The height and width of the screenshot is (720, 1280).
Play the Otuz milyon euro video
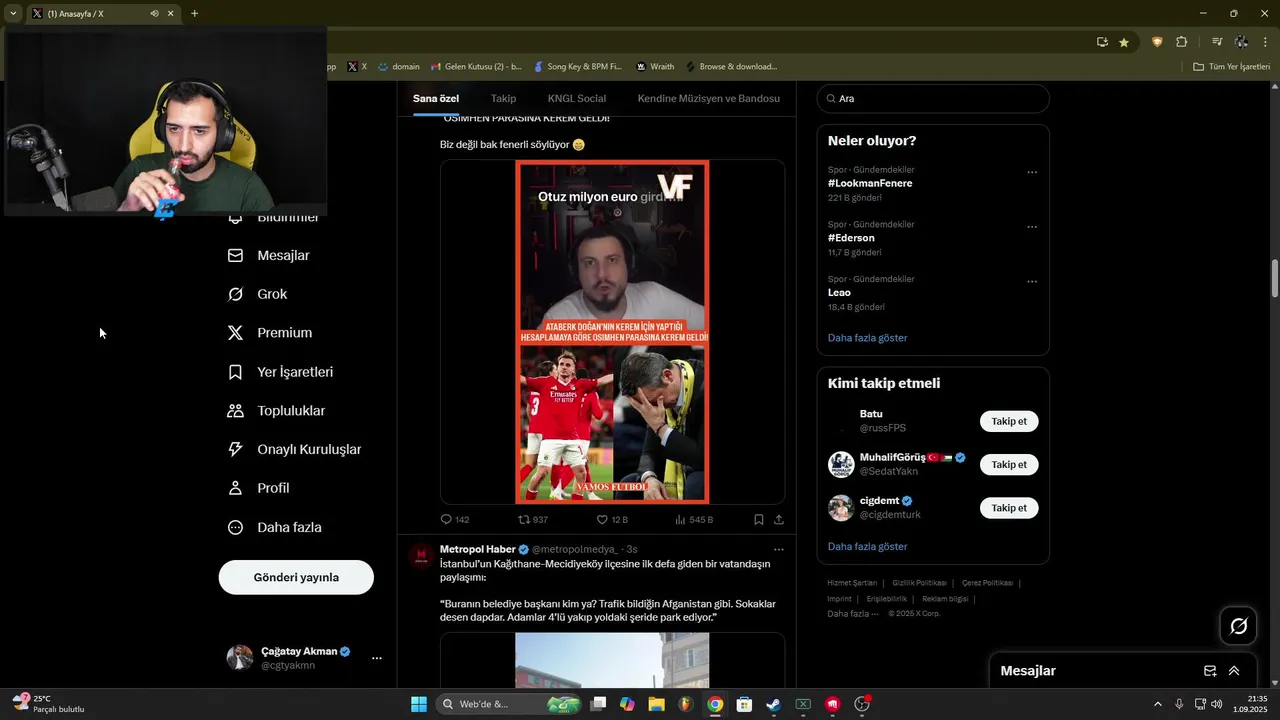tap(612, 332)
